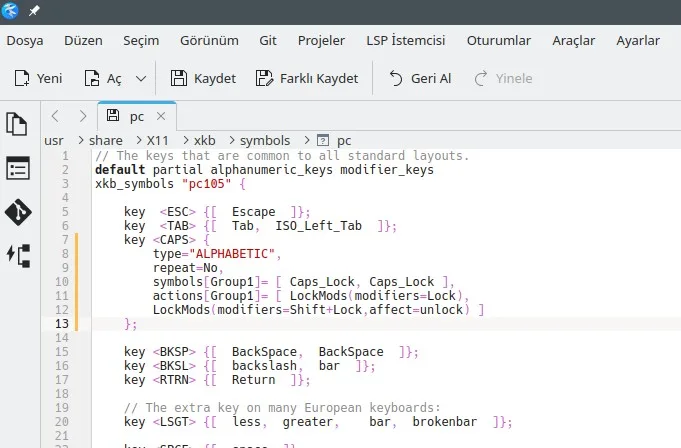Create a new document with Yeni
681x448 pixels.
pyautogui.click(x=38, y=79)
